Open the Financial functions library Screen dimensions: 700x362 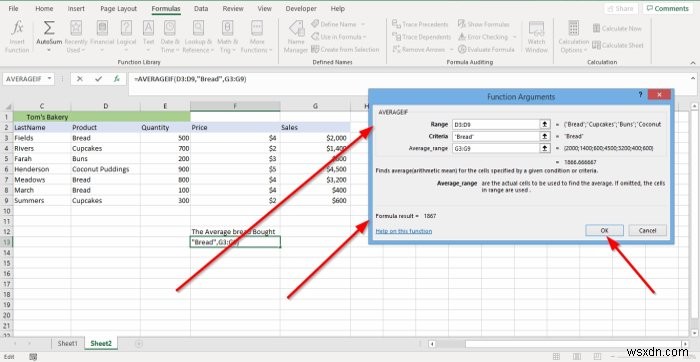(102, 37)
